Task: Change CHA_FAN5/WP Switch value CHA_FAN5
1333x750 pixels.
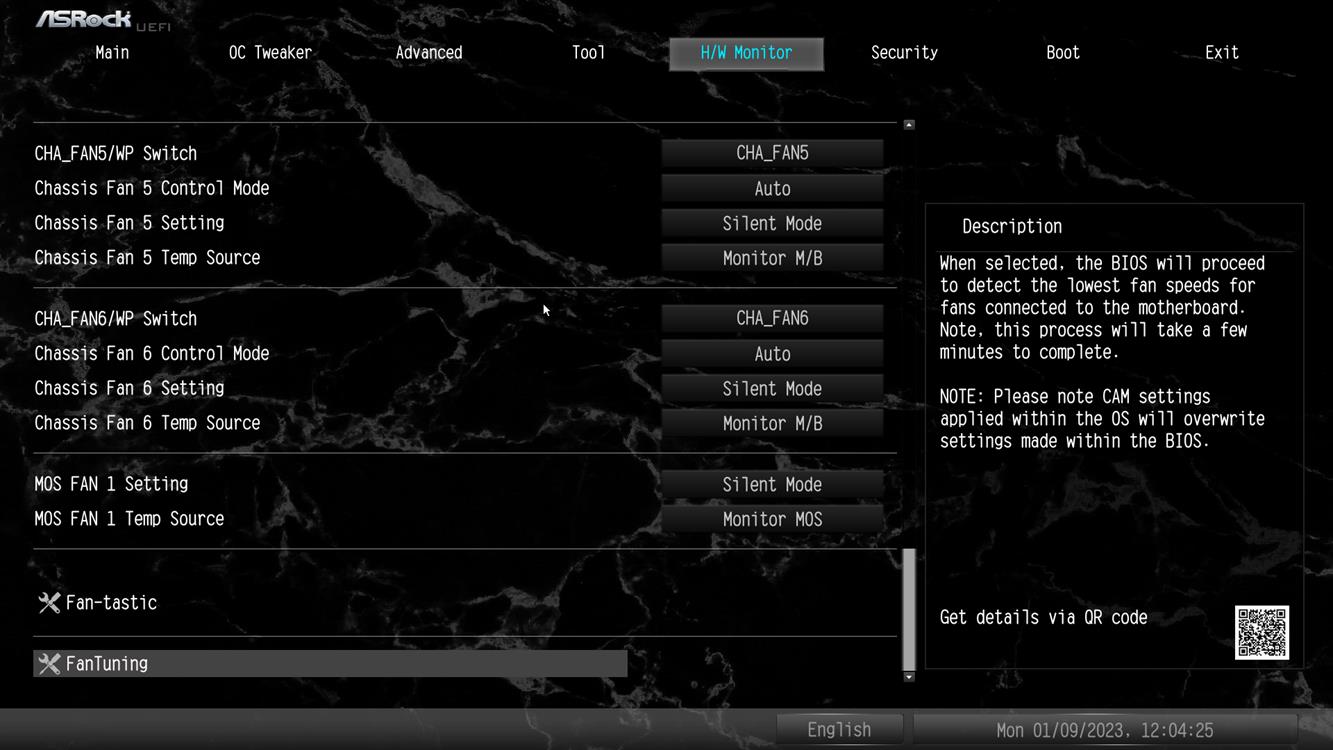Action: (x=772, y=153)
